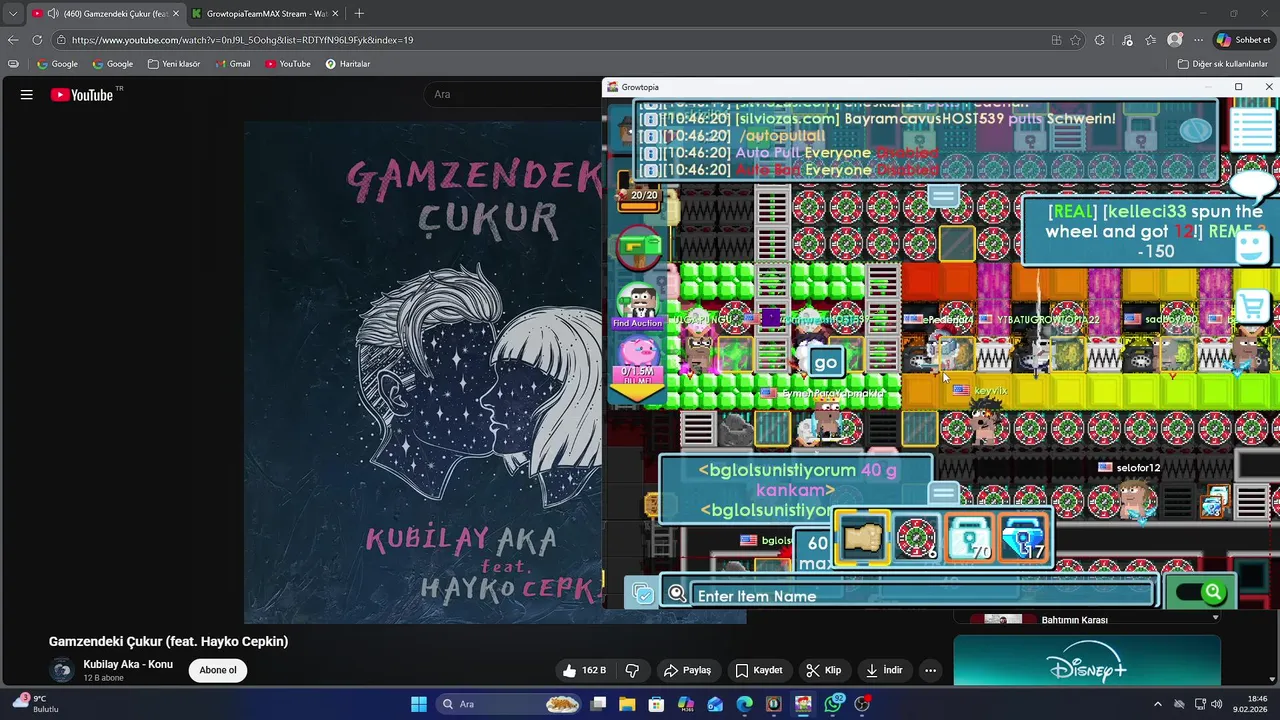Open the green treasure chest icon

pyautogui.click(x=639, y=245)
